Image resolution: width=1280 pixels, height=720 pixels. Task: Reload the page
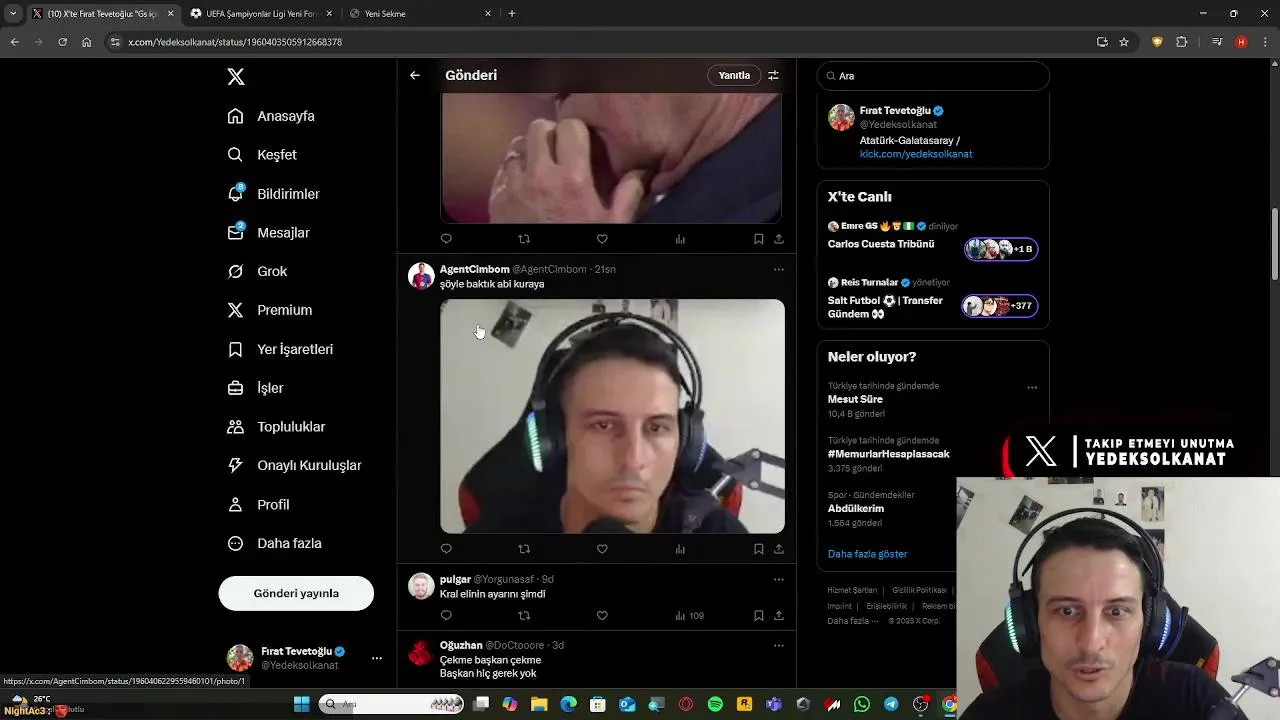coord(62,42)
